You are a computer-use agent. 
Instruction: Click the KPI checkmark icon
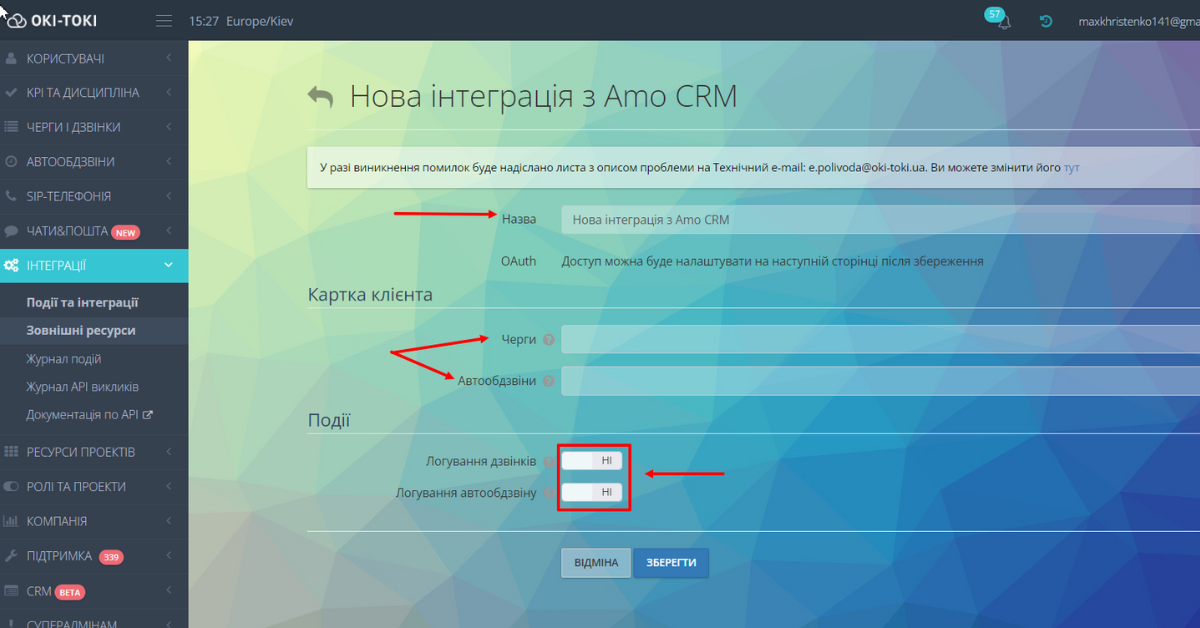[11, 92]
